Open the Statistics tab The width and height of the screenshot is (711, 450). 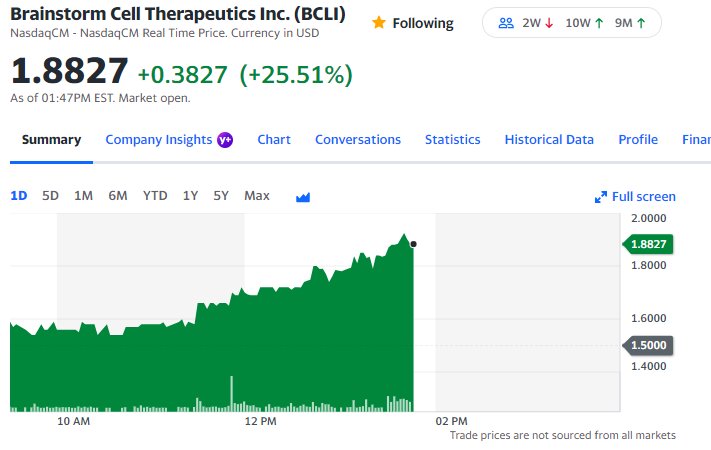coord(453,140)
